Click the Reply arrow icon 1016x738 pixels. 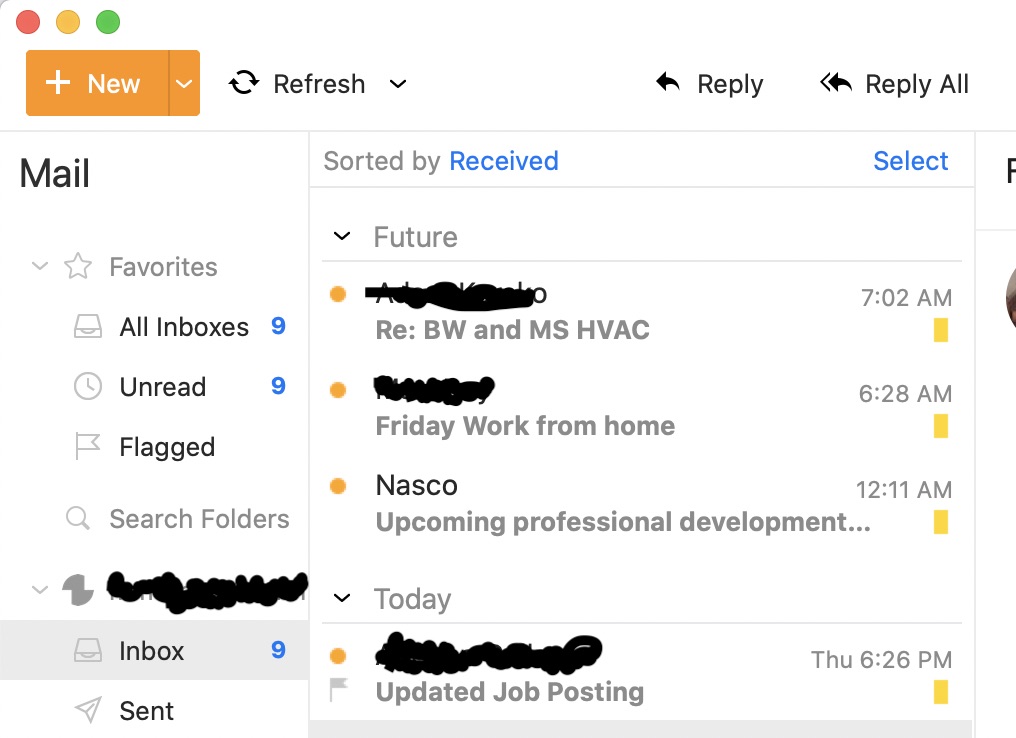click(x=668, y=82)
